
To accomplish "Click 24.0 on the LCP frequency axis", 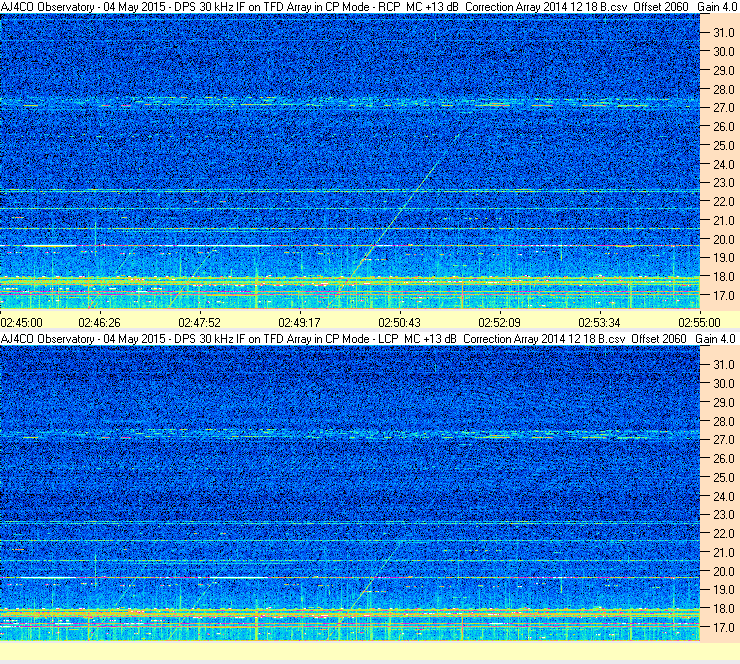I will coord(723,496).
